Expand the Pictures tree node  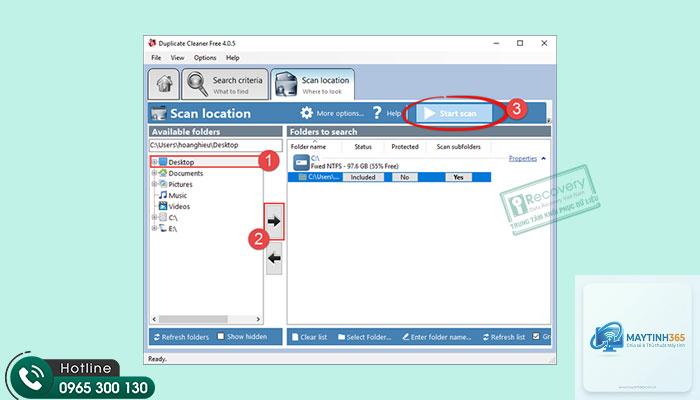pos(154,184)
